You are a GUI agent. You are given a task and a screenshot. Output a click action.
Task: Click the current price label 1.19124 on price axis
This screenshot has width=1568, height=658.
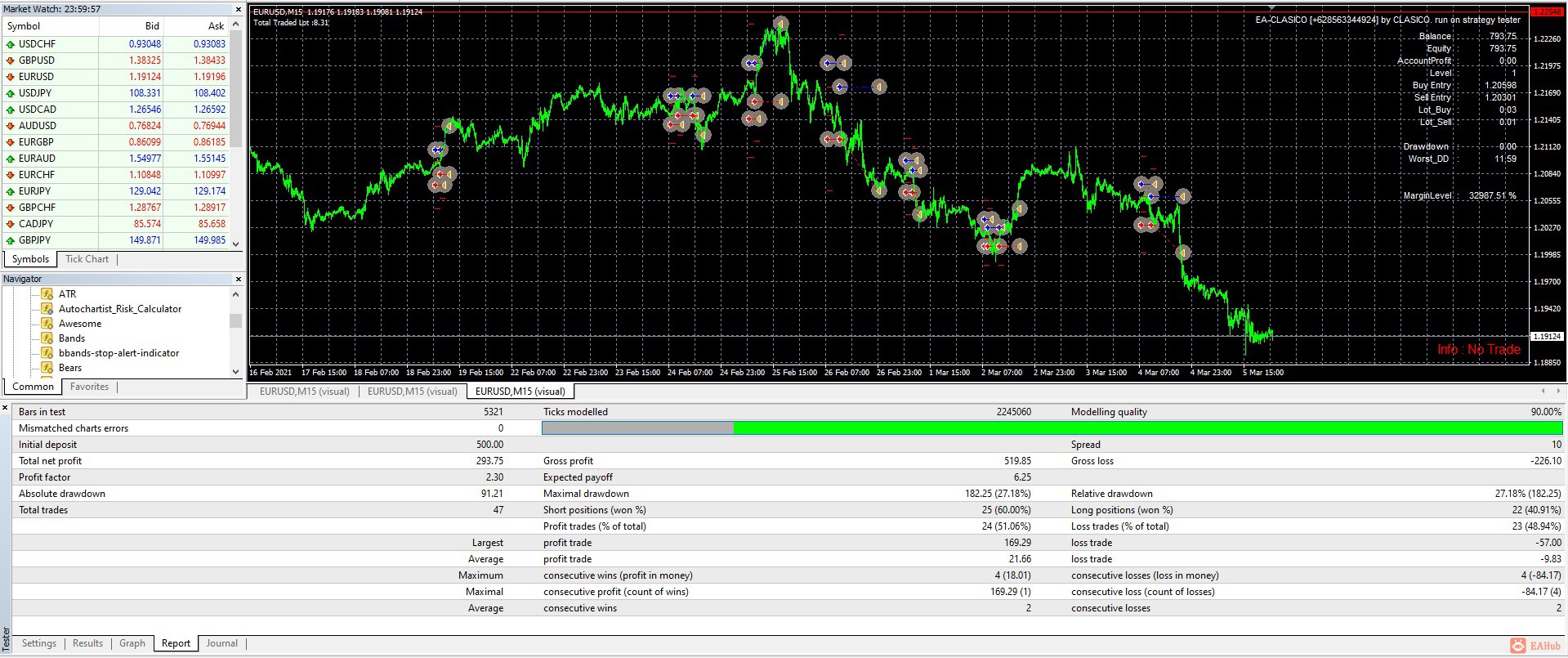1546,337
